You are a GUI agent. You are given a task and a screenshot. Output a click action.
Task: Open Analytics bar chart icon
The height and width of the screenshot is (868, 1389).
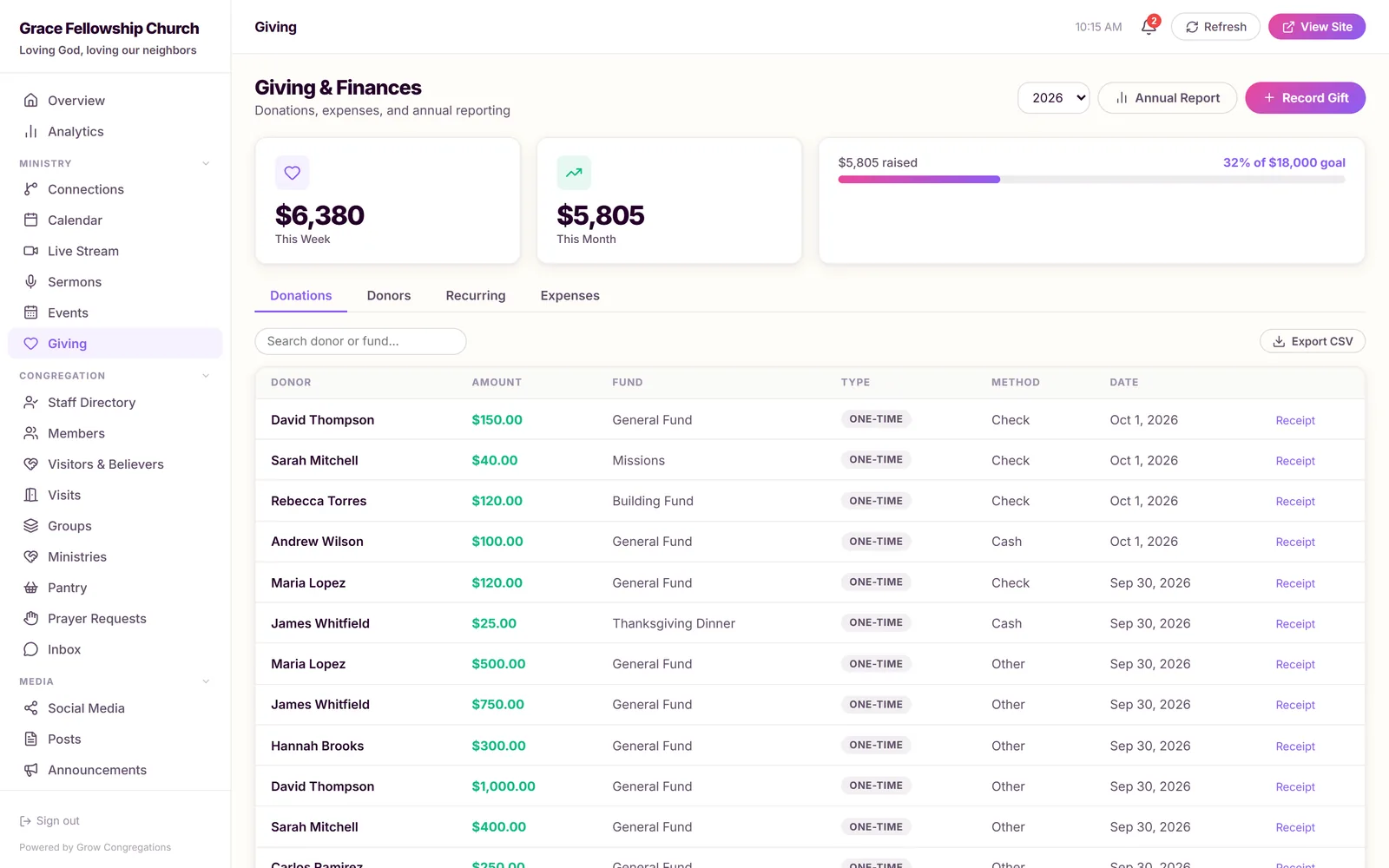coord(31,132)
